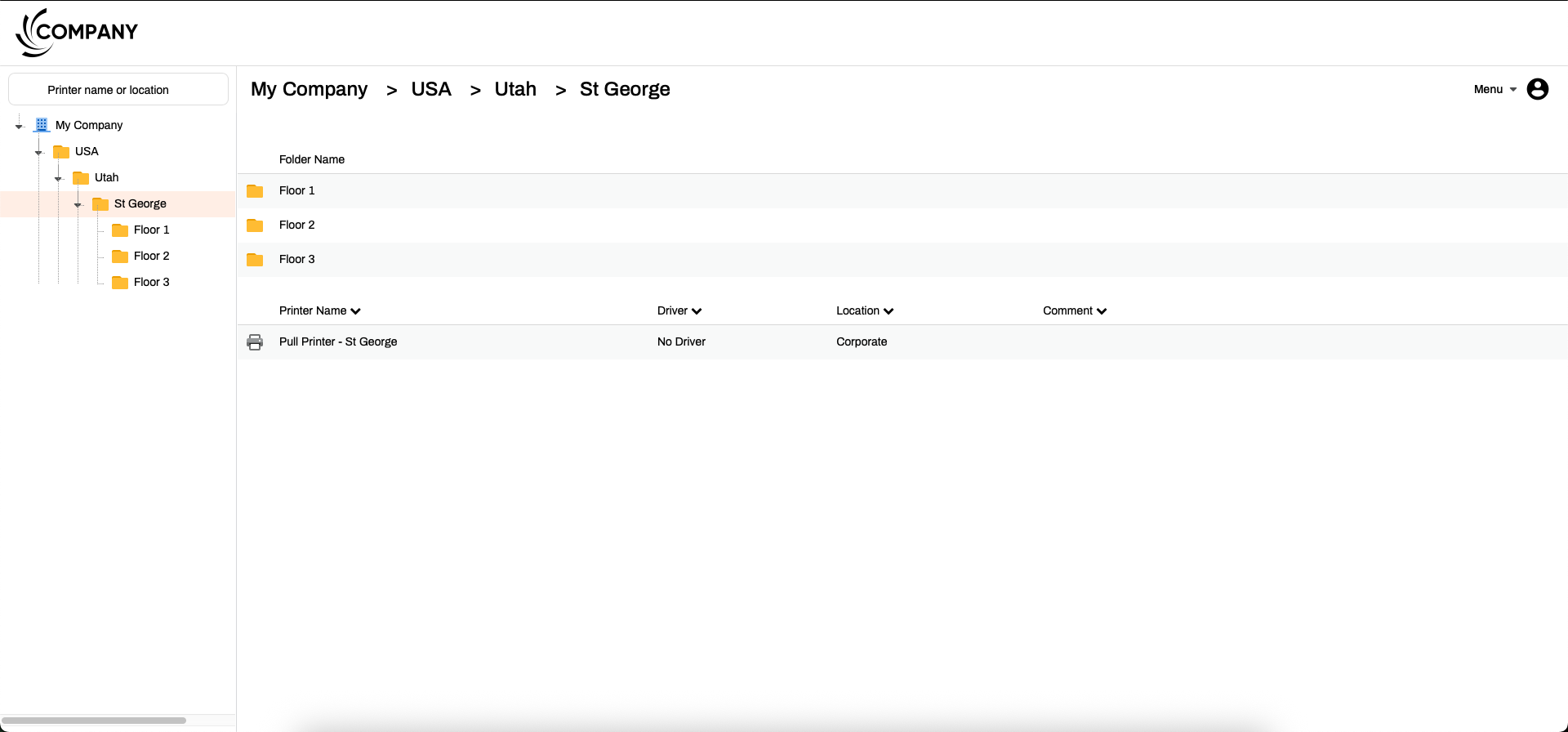Click the USA folder icon in tree
This screenshot has height=732, width=1568.
coord(61,152)
